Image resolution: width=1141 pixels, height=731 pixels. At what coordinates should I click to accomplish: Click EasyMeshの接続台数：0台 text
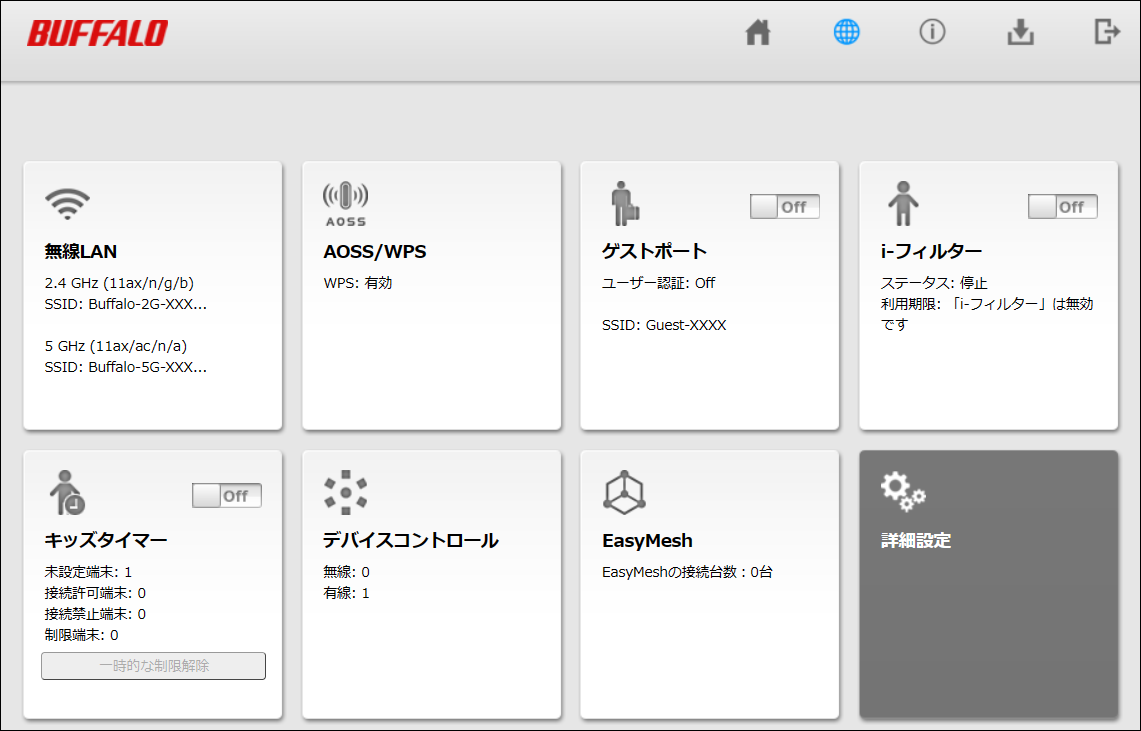pos(687,572)
